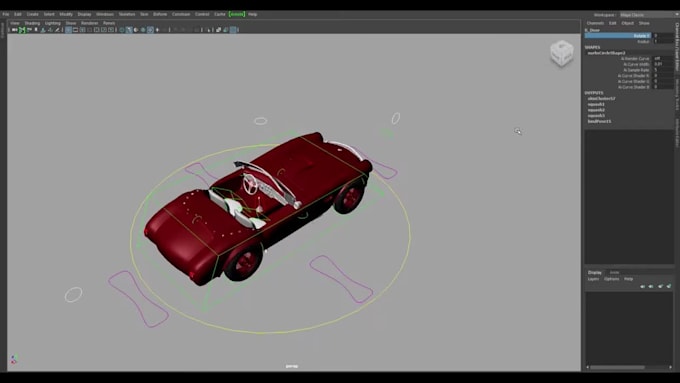Click the Create Empty Layer icon
Screen dimensions: 680x383
point(660,286)
